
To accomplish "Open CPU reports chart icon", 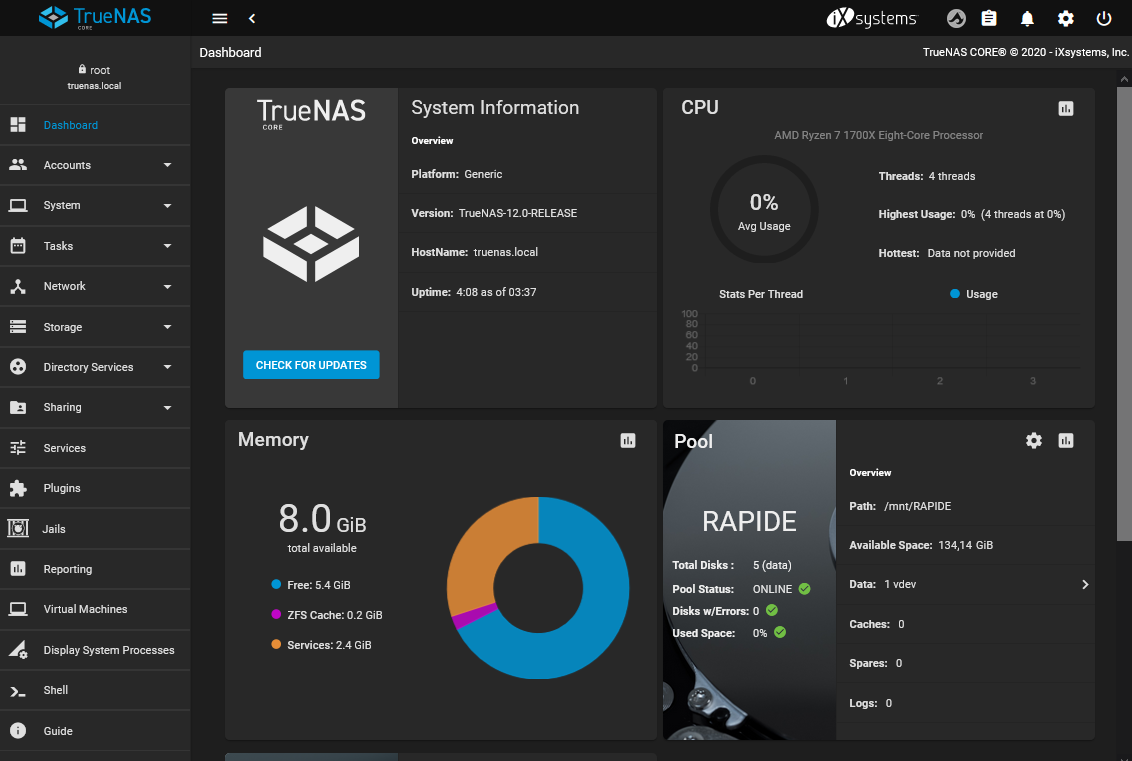I will point(1066,108).
